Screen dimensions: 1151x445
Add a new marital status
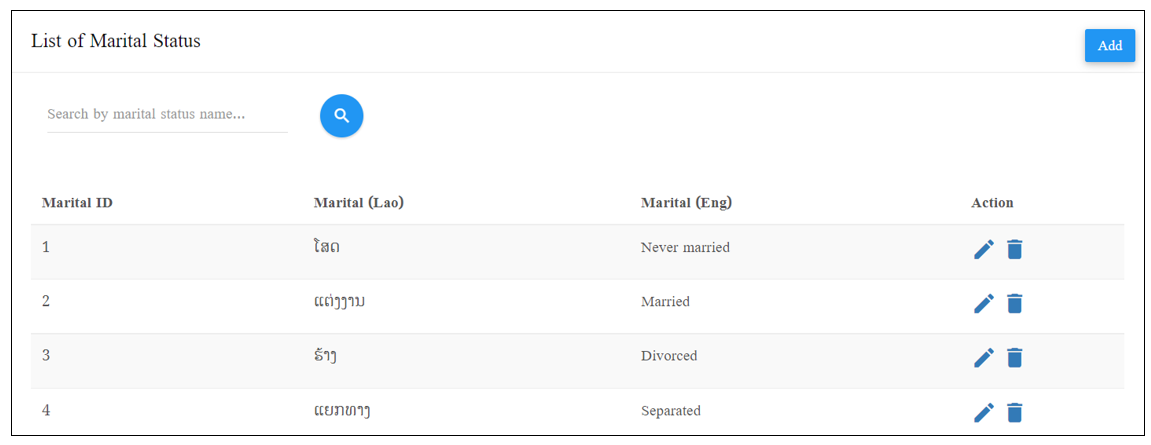point(1110,46)
